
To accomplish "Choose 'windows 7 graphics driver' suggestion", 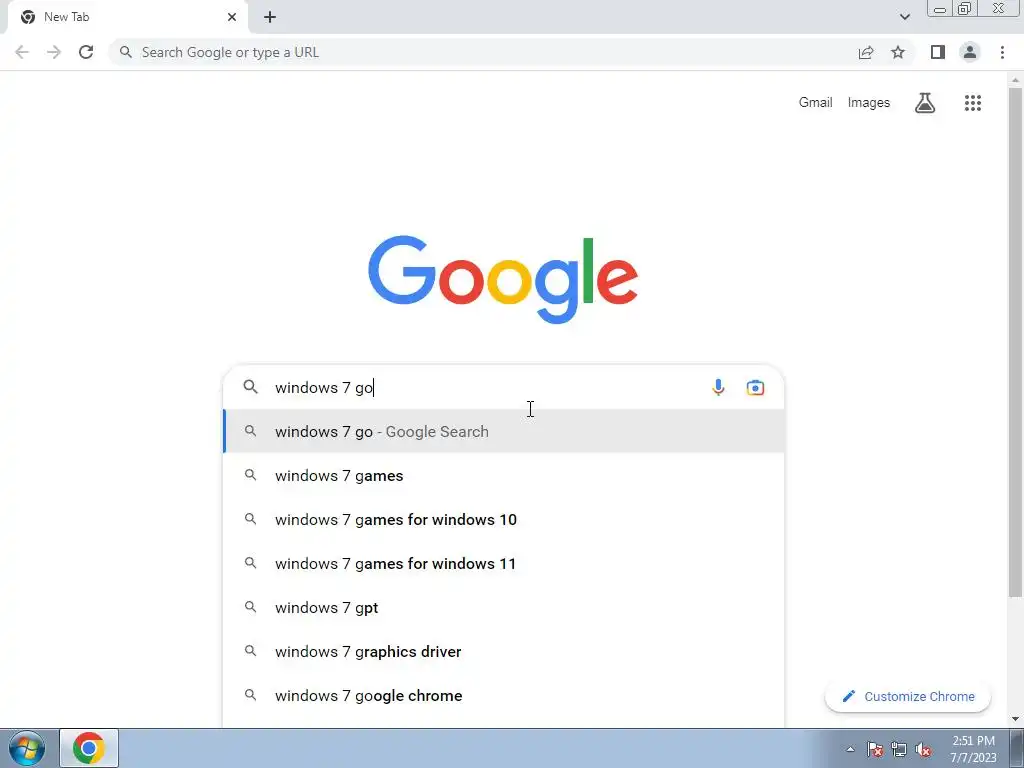I will point(504,652).
